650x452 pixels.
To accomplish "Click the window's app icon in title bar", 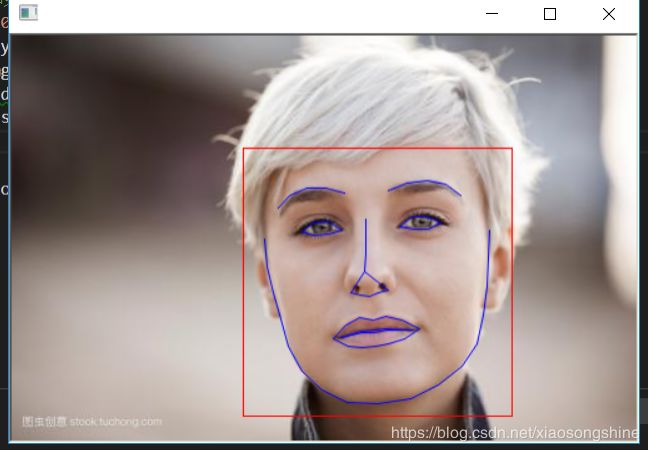I will point(28,12).
